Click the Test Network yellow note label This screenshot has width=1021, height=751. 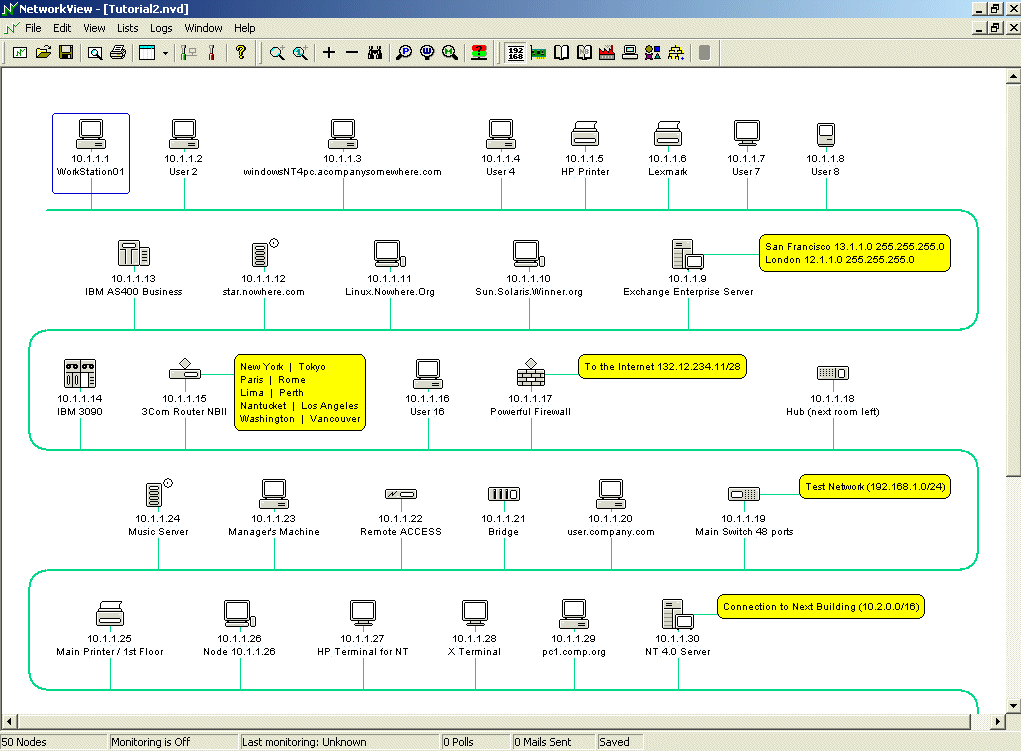876,487
